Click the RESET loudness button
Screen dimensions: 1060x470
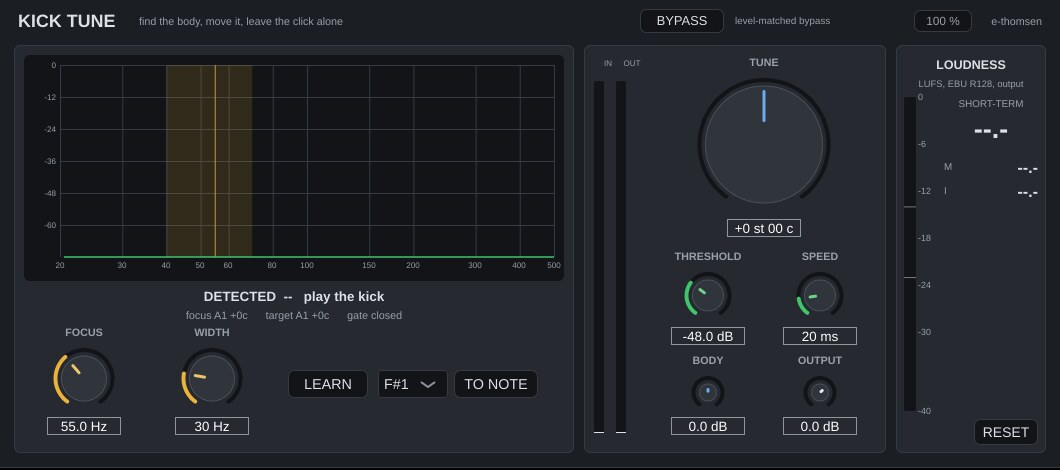pos(1005,432)
